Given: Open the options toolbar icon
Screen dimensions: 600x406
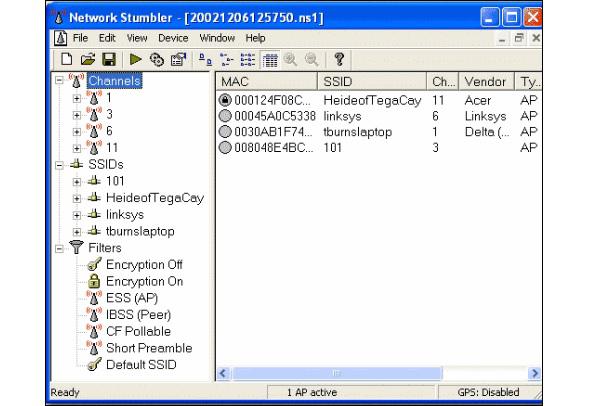Looking at the screenshot, I should point(178,59).
